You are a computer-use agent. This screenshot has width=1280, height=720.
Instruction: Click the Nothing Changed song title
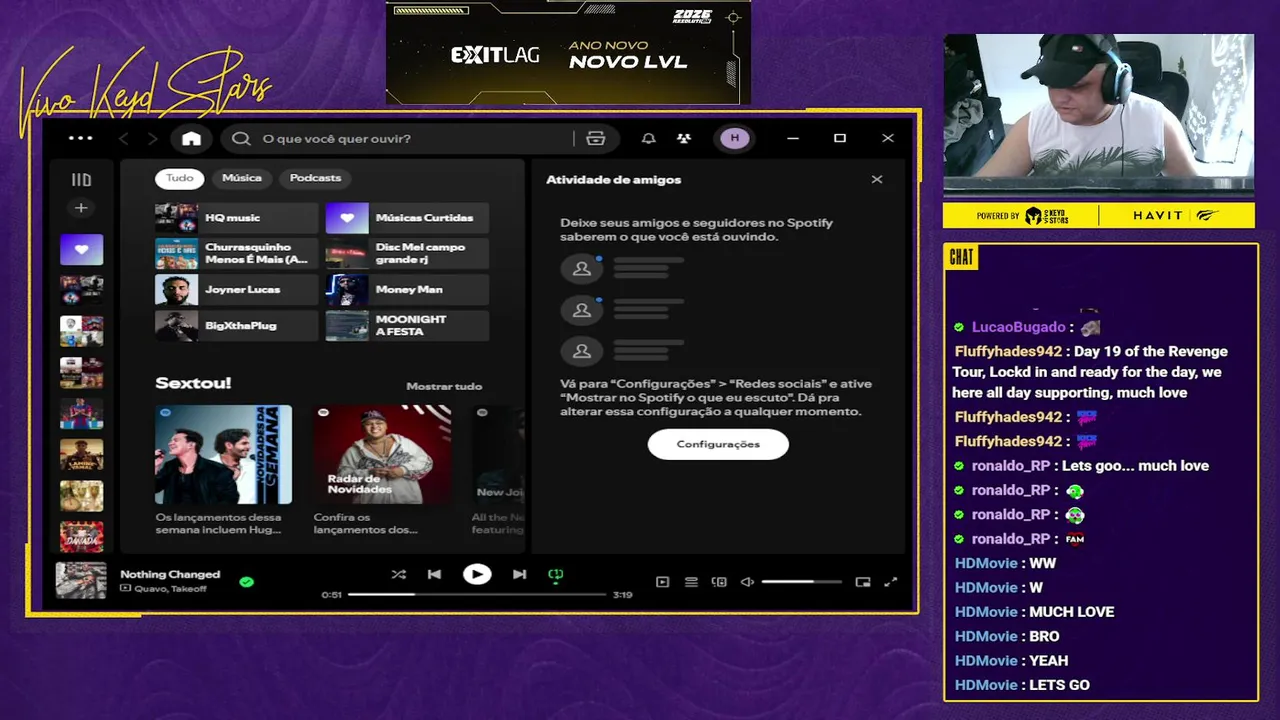[x=170, y=574]
